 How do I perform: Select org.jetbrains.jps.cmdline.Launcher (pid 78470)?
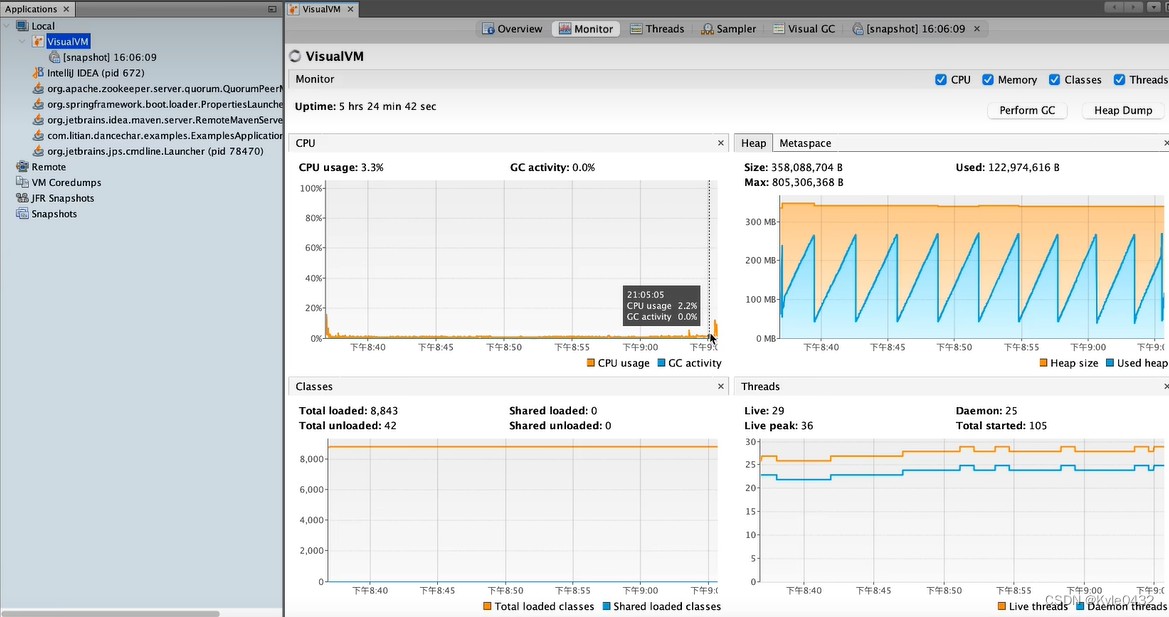pyautogui.click(x=155, y=151)
